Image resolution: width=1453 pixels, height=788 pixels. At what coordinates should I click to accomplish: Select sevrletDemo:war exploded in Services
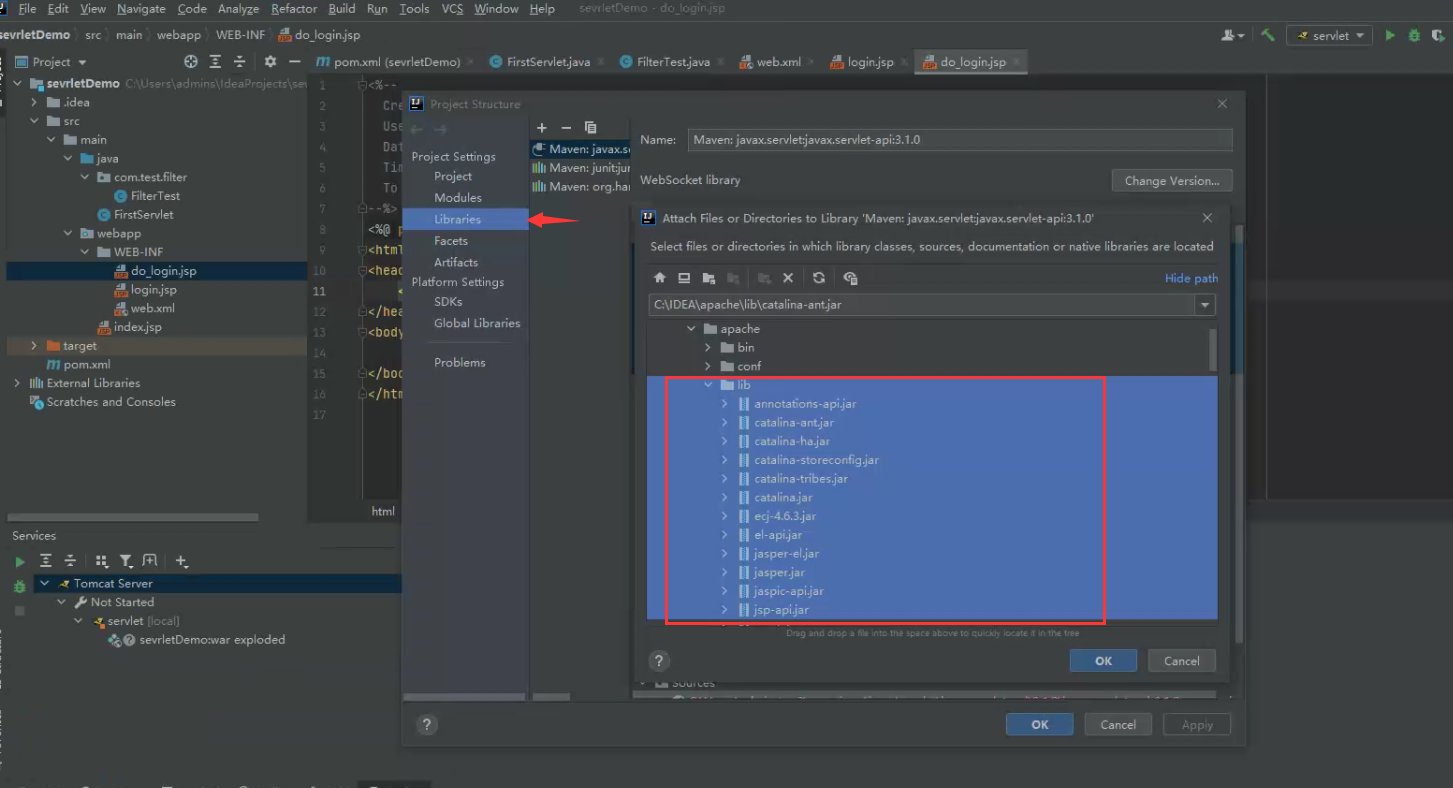[x=212, y=640]
